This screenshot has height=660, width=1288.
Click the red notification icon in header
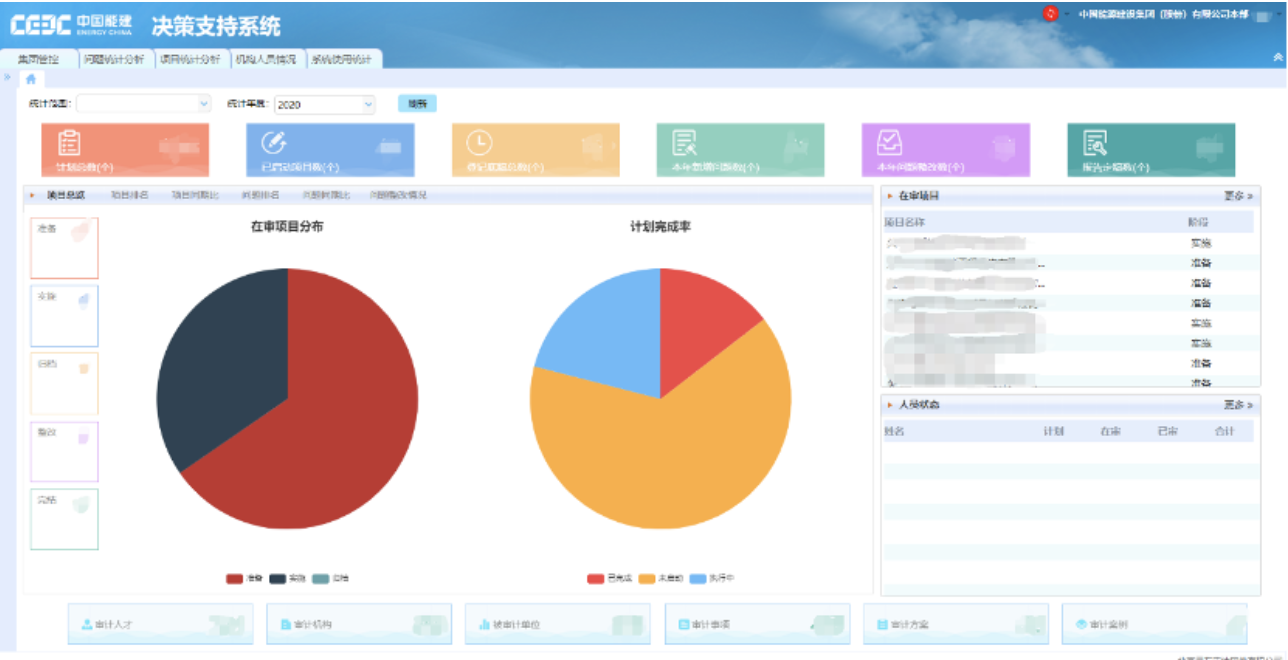tap(1050, 14)
